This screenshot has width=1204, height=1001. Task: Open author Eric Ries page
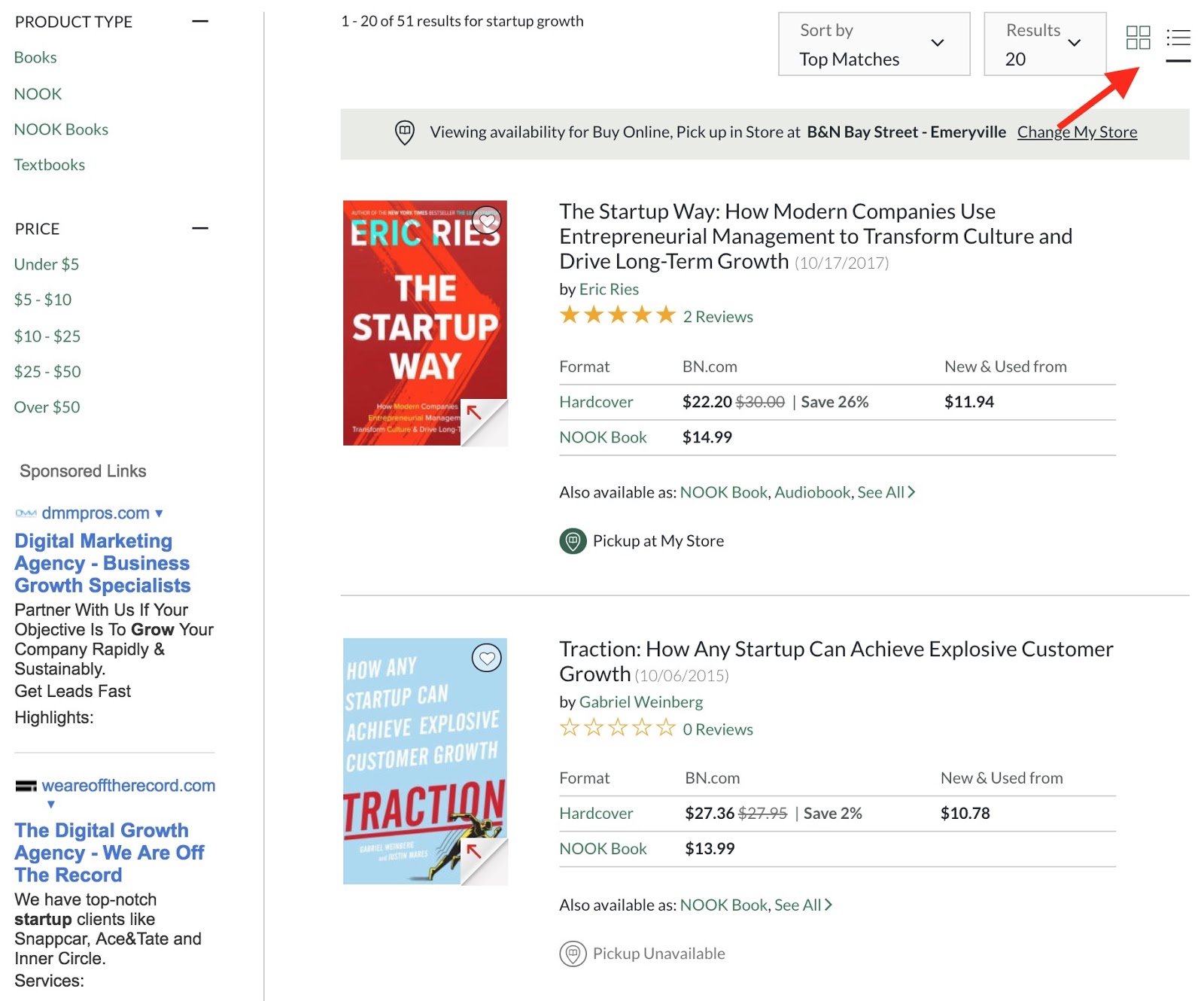[609, 289]
